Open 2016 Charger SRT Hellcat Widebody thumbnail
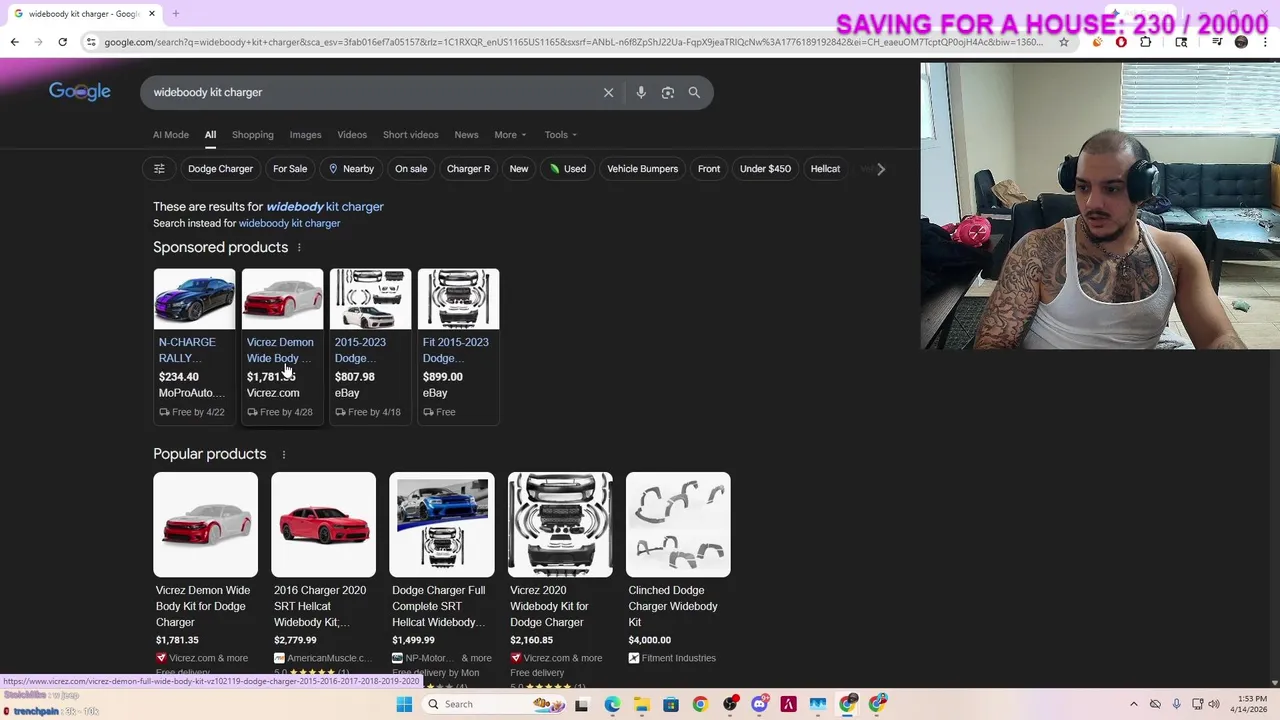This screenshot has height=720, width=1280. [x=323, y=525]
